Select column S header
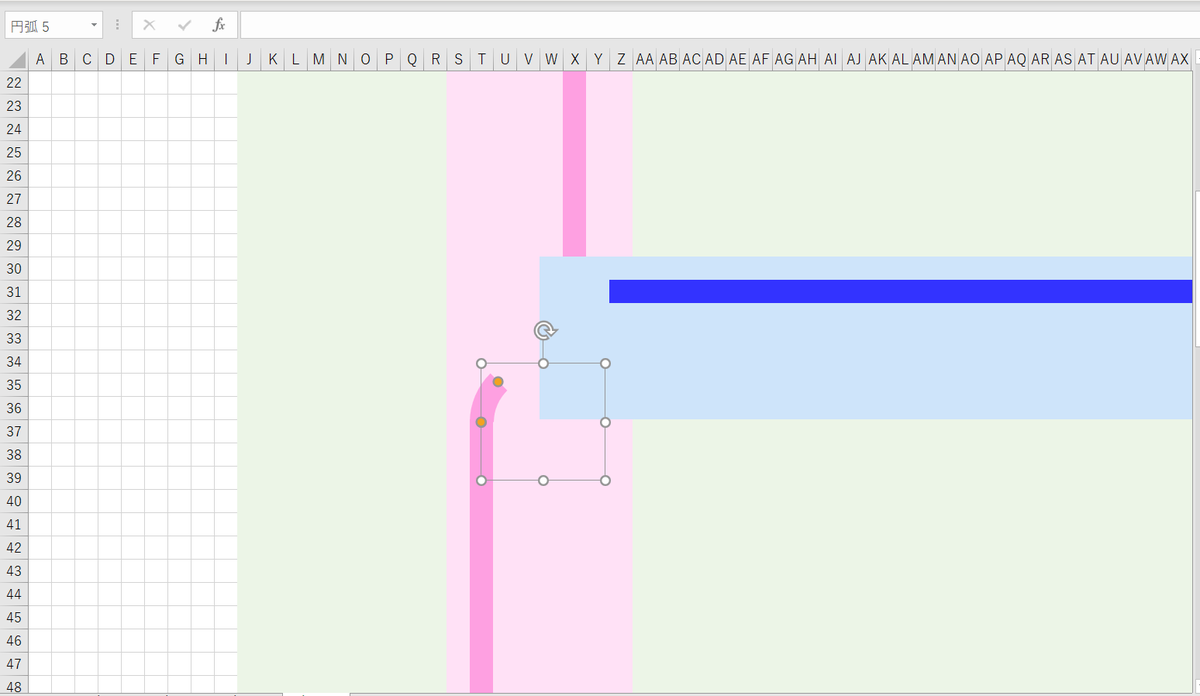The image size is (1200, 696). pyautogui.click(x=458, y=60)
